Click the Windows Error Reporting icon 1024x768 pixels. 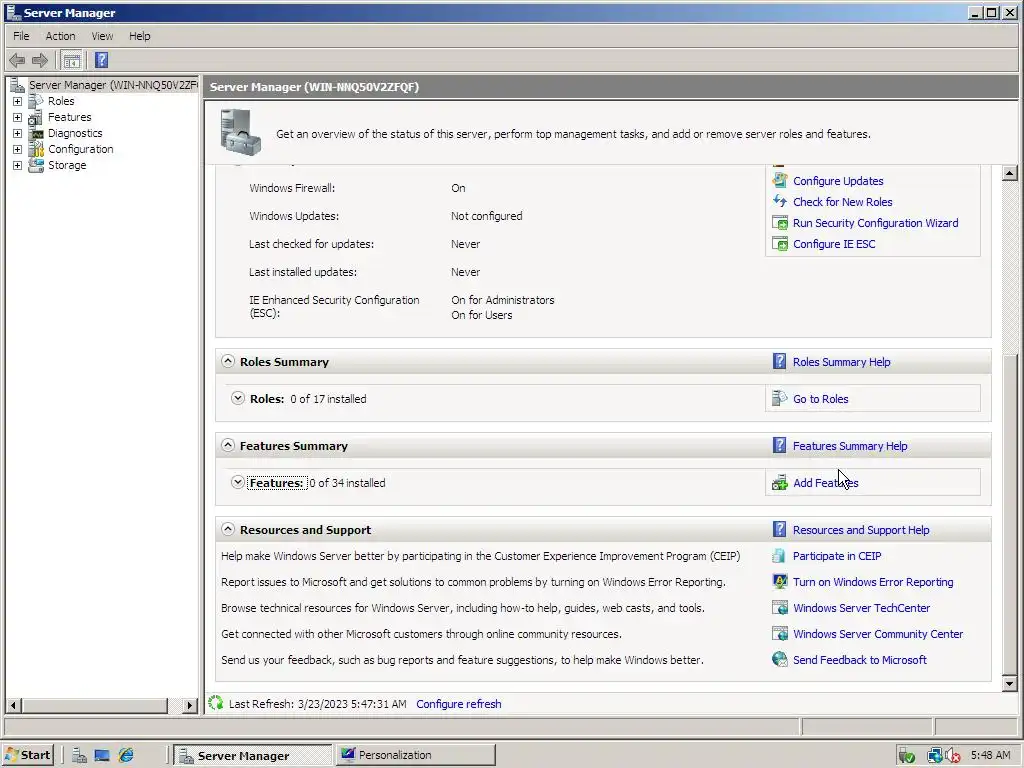780,581
